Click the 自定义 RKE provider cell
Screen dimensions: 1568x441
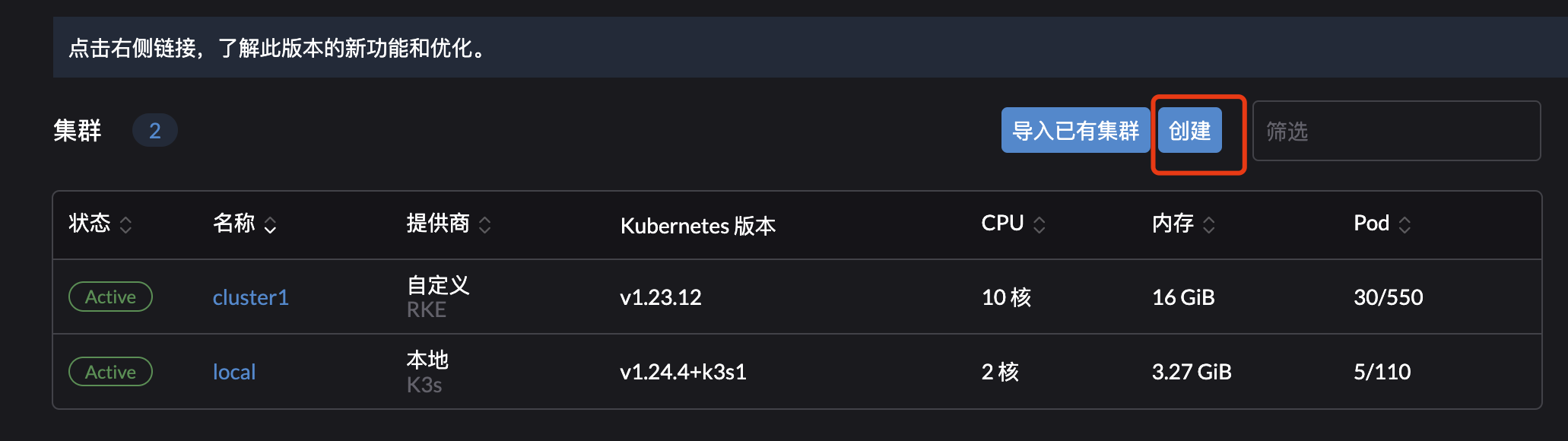438,297
